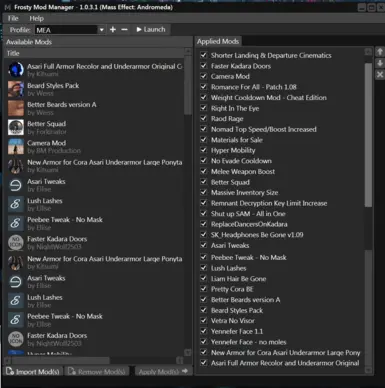
Task: Uncheck Shorter Landing & Departure Cinematics
Action: point(203,55)
